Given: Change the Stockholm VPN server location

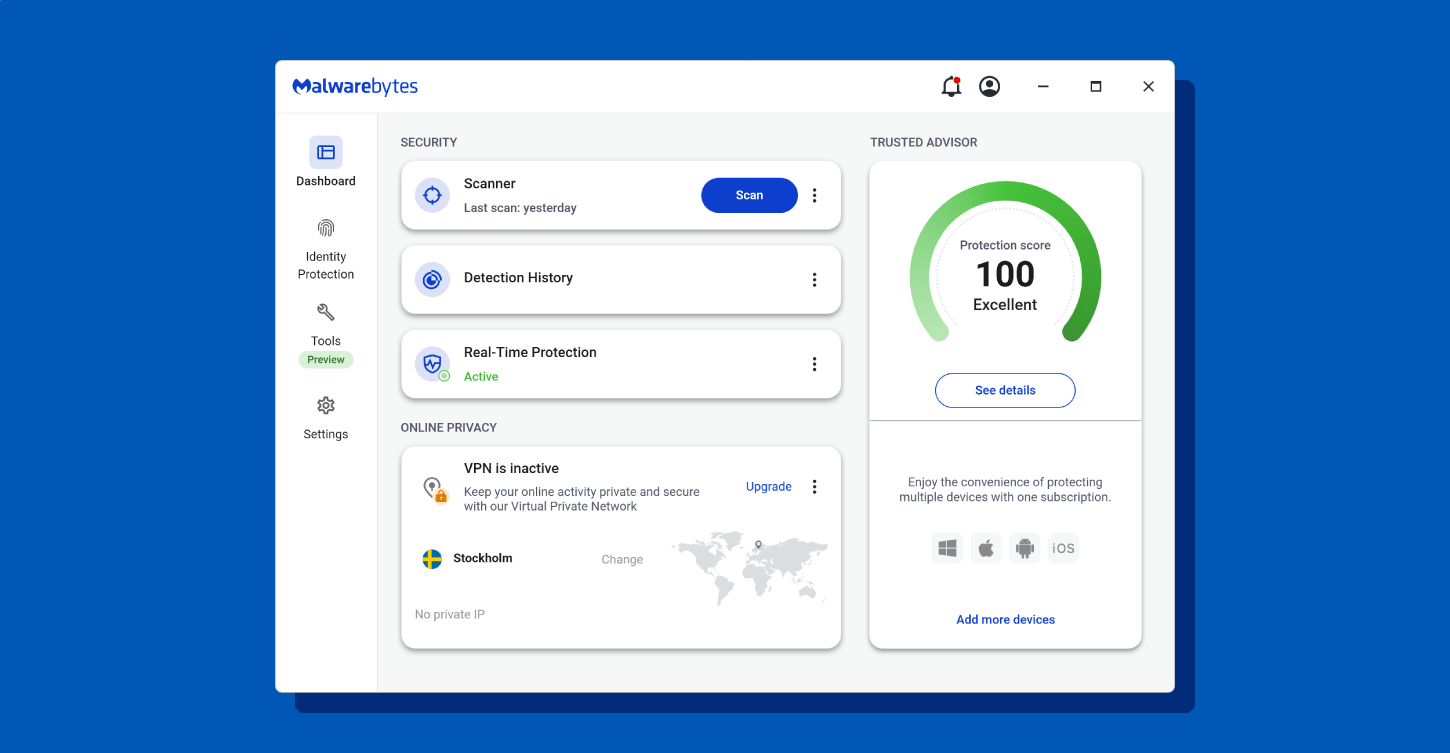Looking at the screenshot, I should pos(621,559).
